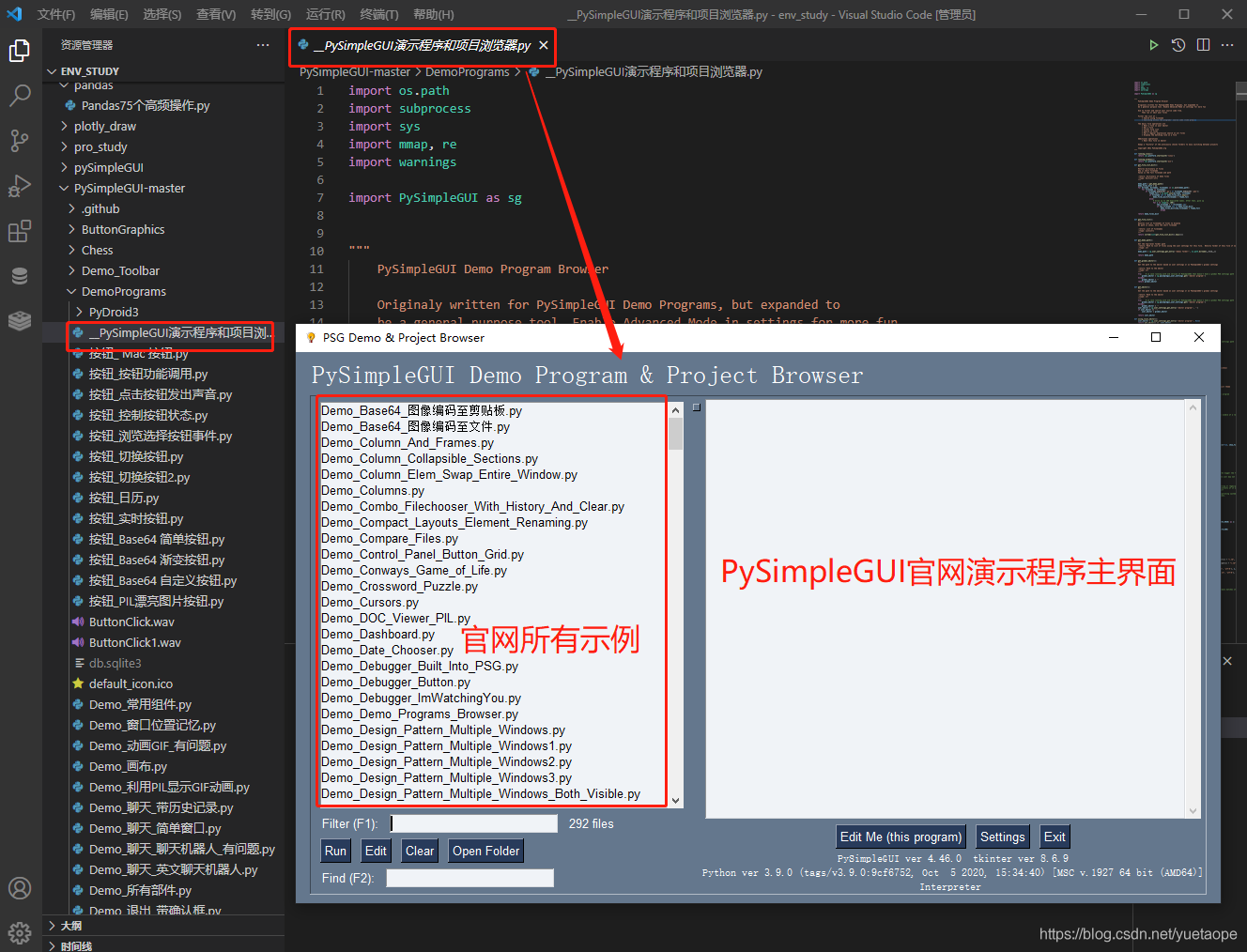This screenshot has width=1247, height=952.
Task: Open the Search view in activity bar
Action: click(20, 96)
